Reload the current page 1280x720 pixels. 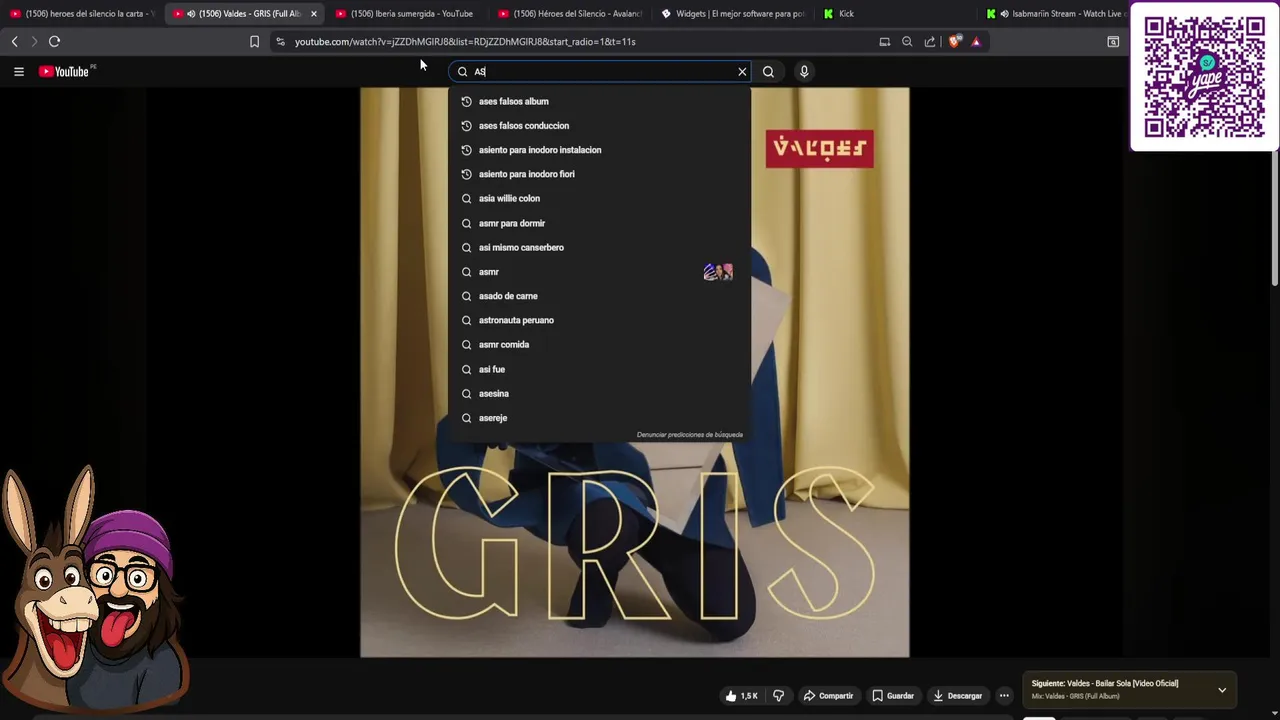54,41
